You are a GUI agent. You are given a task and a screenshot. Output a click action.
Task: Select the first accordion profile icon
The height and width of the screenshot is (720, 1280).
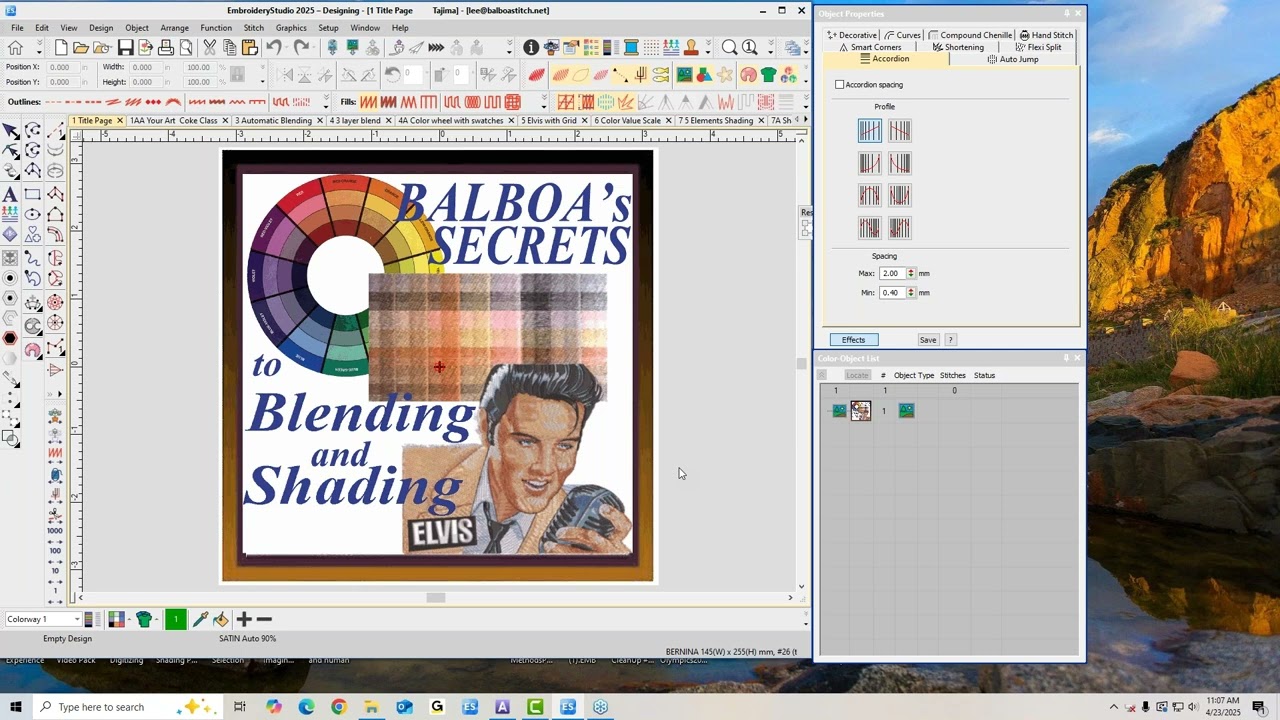pos(870,131)
